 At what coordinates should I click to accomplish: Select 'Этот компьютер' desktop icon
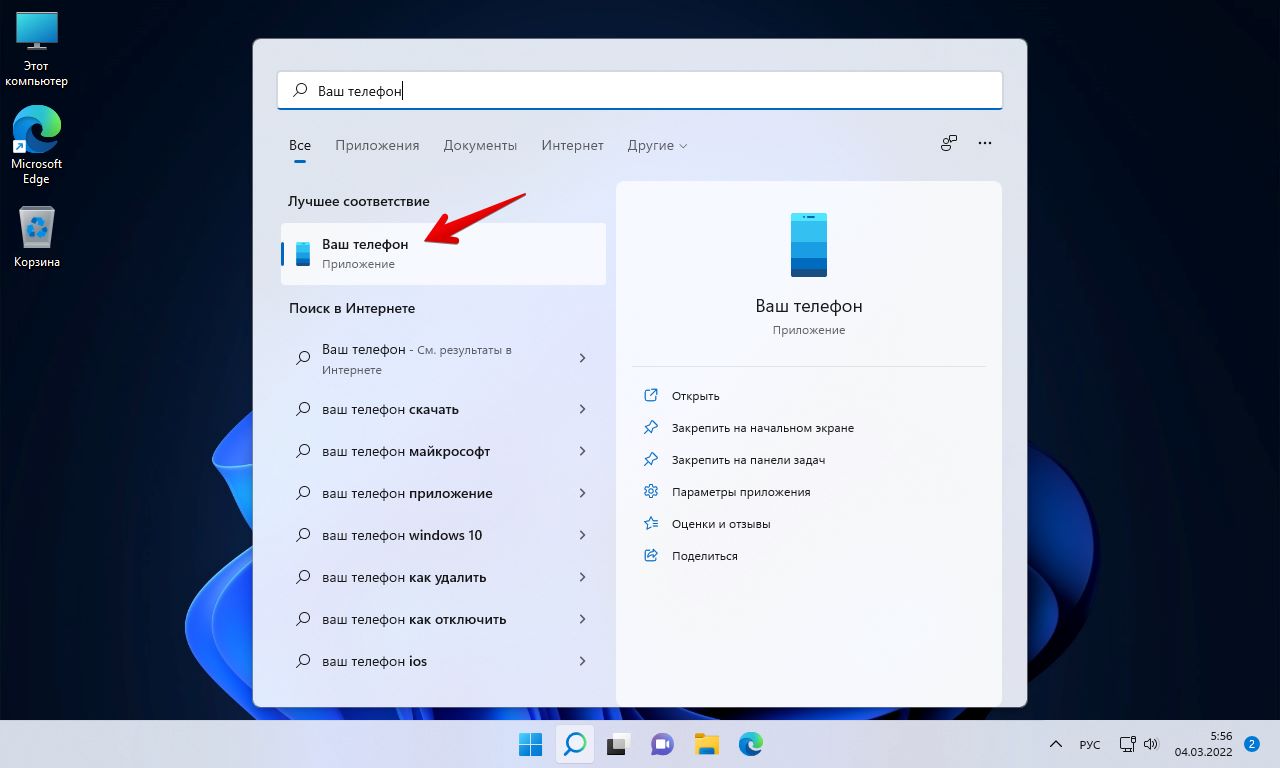[x=37, y=50]
